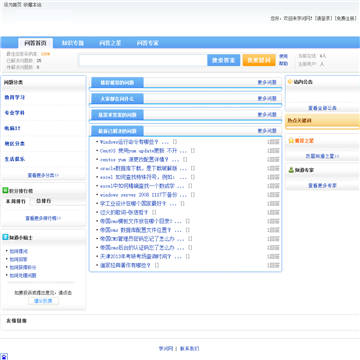The height and width of the screenshot is (360, 360).
Task: Click the 历届知道之星>> link
Action: 322,156
